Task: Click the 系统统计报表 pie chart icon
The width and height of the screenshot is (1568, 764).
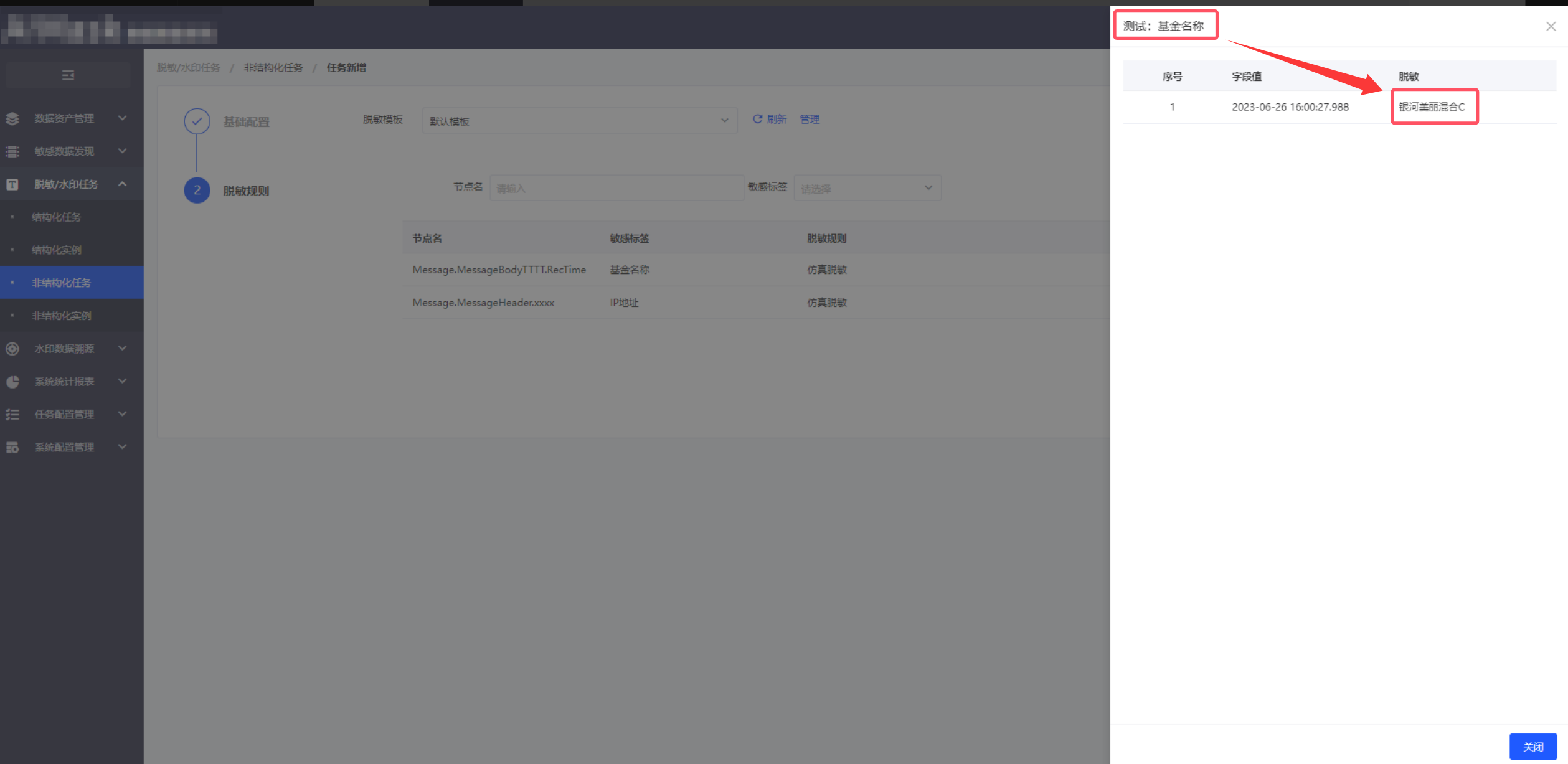Action: pos(12,382)
